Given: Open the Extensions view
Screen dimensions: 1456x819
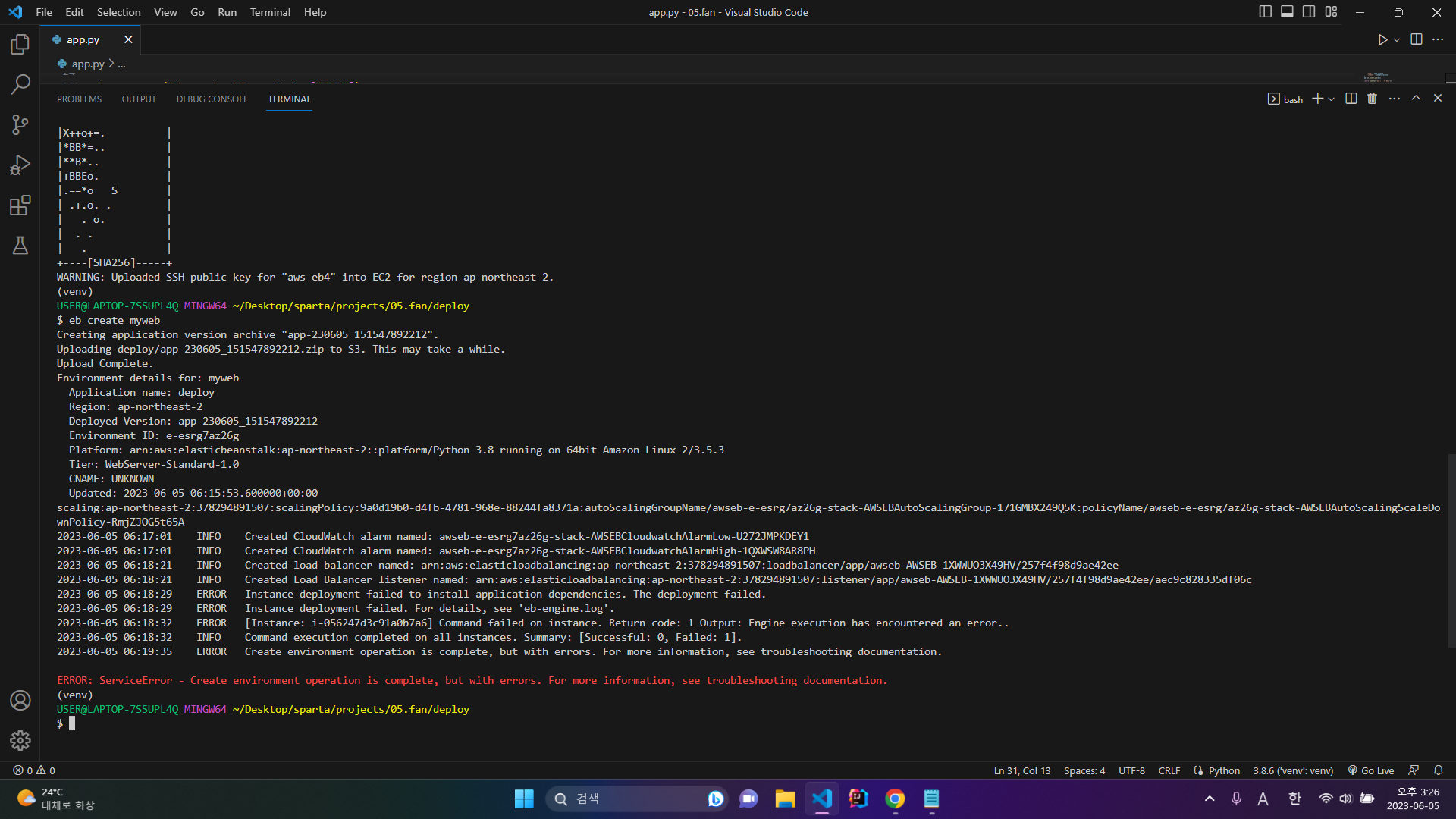Looking at the screenshot, I should (20, 205).
